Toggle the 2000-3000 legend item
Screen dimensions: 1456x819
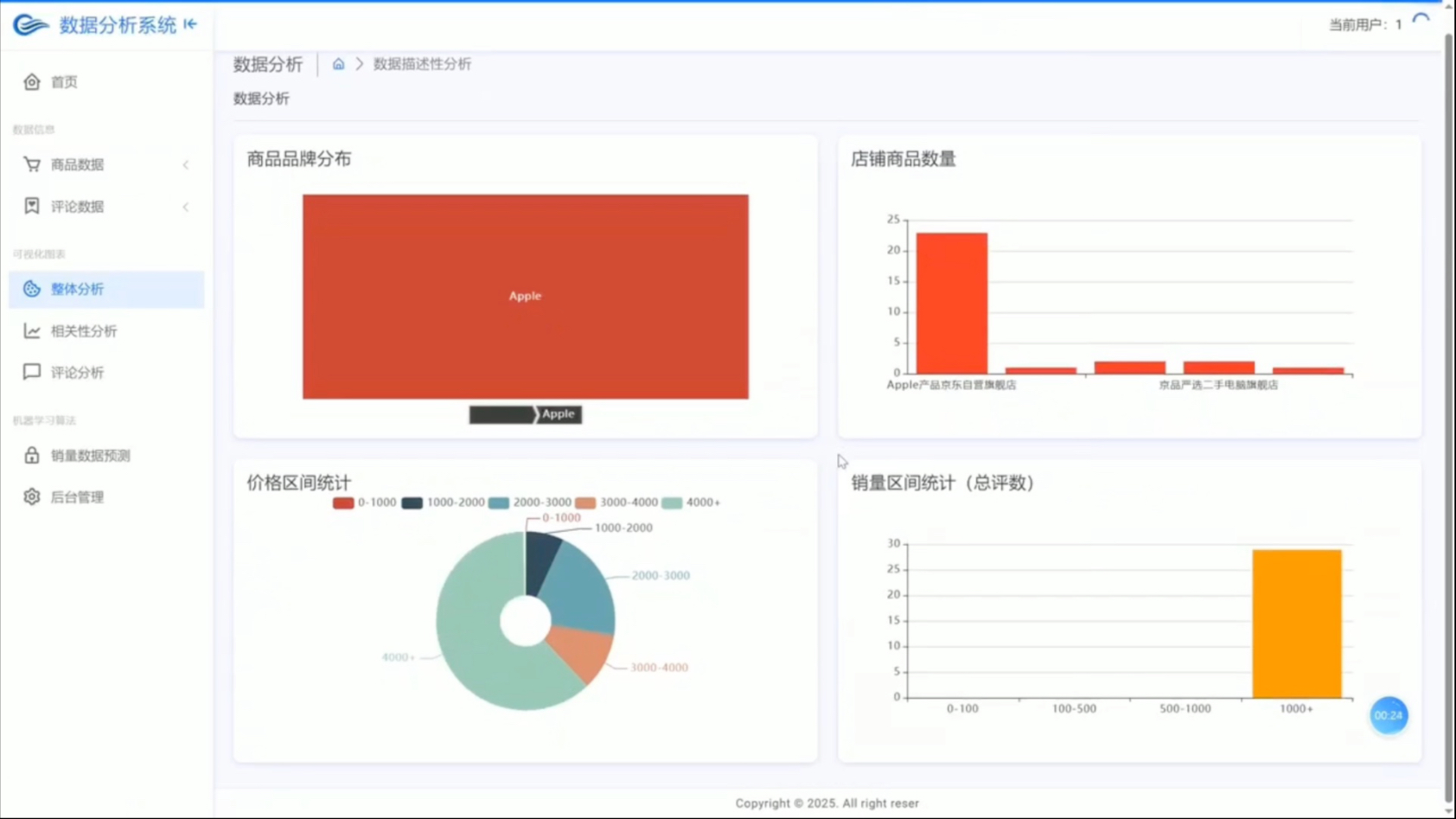(529, 502)
